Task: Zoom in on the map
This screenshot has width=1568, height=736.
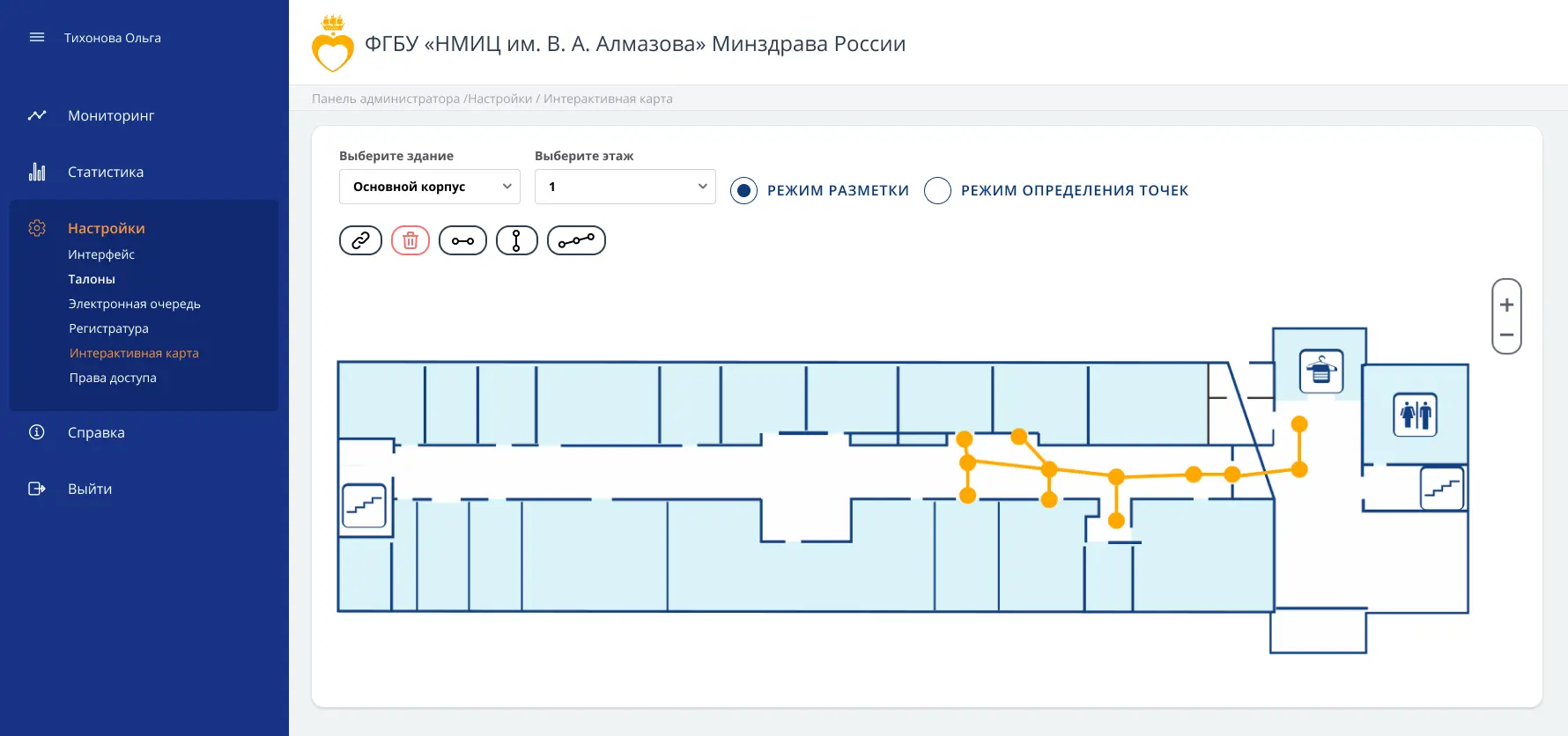Action: coord(1506,305)
